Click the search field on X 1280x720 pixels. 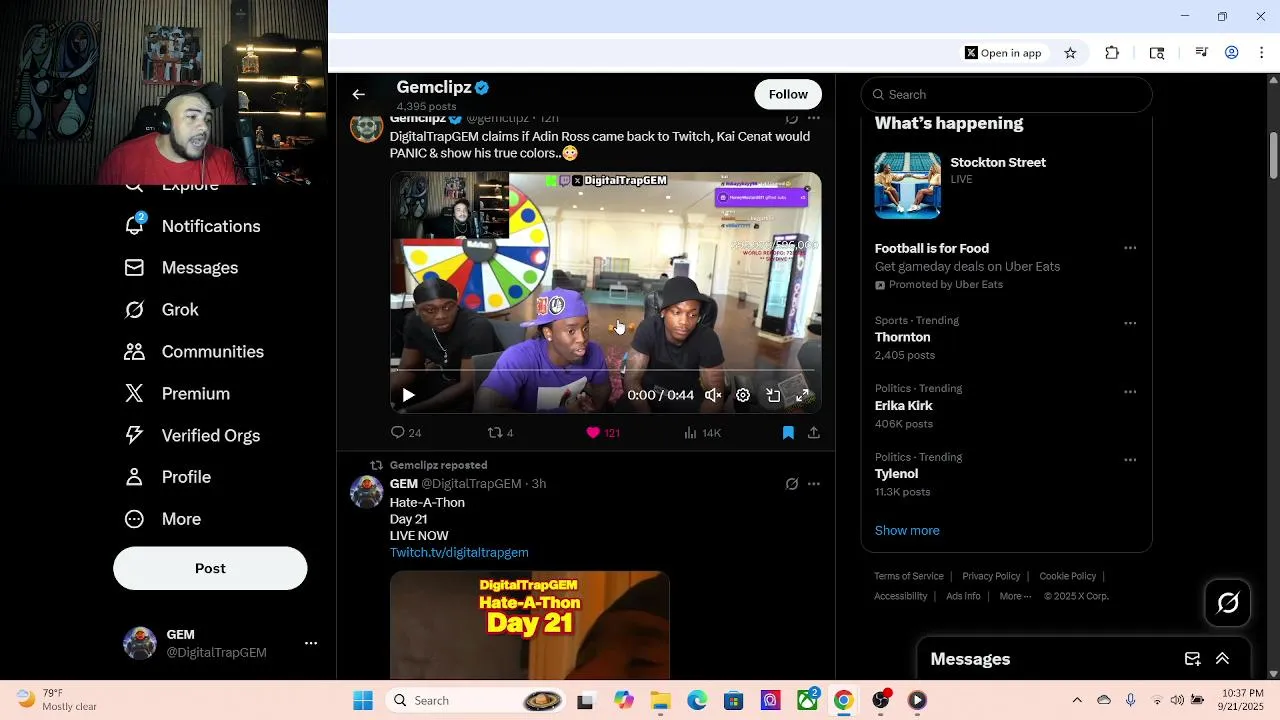[x=1006, y=94]
